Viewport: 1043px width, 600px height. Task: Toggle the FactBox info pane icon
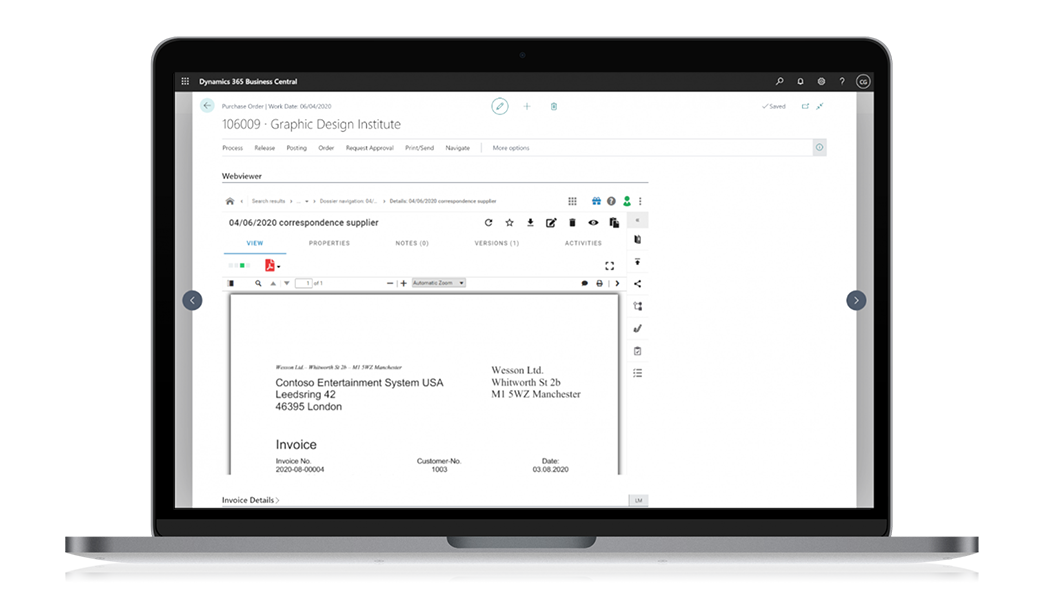coord(820,148)
